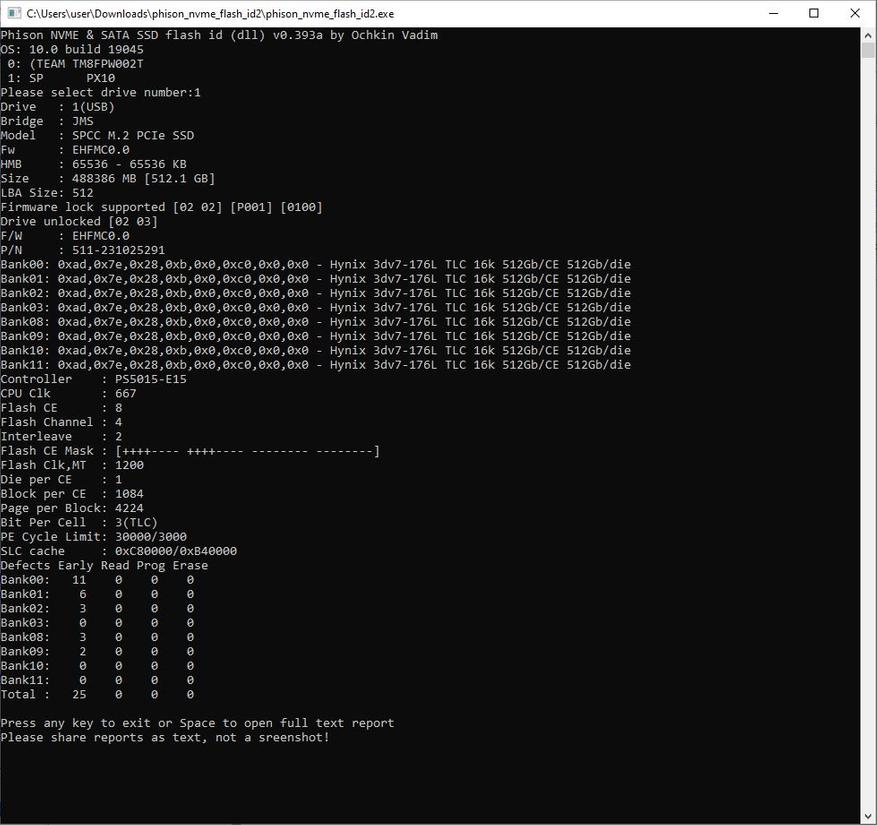
Task: Click the 'LBA Size: 512' line
Action: pos(47,193)
